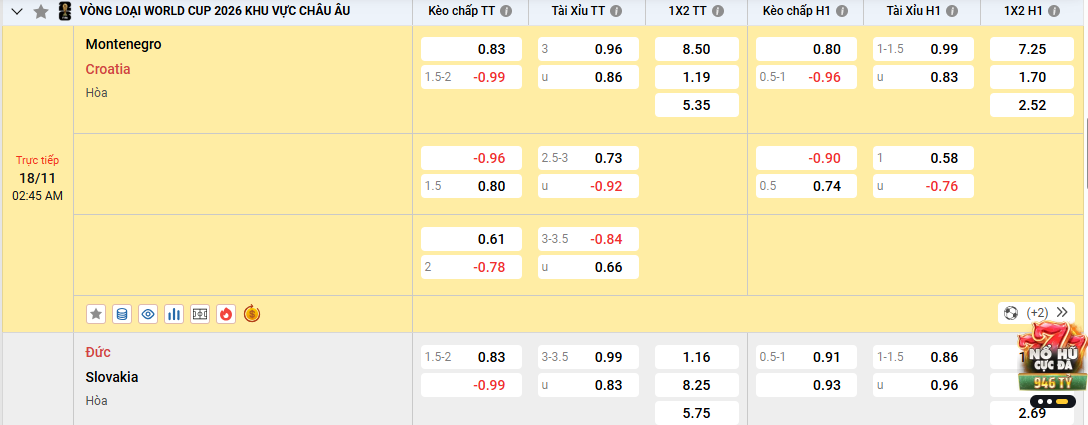Viewport: 1088px width, 425px height.
Task: Collapse the World Cup 2026 league section
Action: click(x=16, y=12)
